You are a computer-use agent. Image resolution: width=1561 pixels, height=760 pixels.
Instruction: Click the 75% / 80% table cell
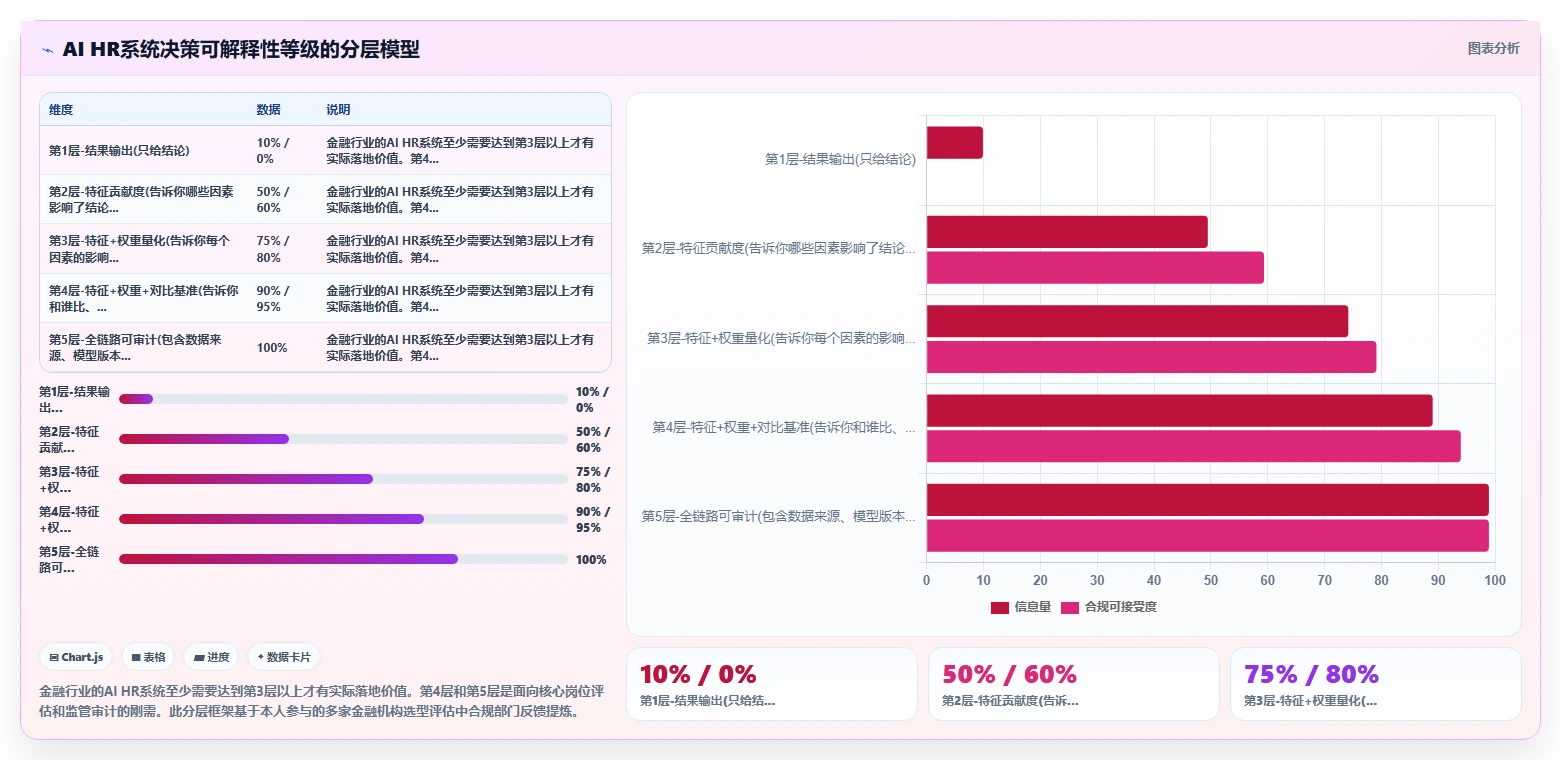coord(273,249)
